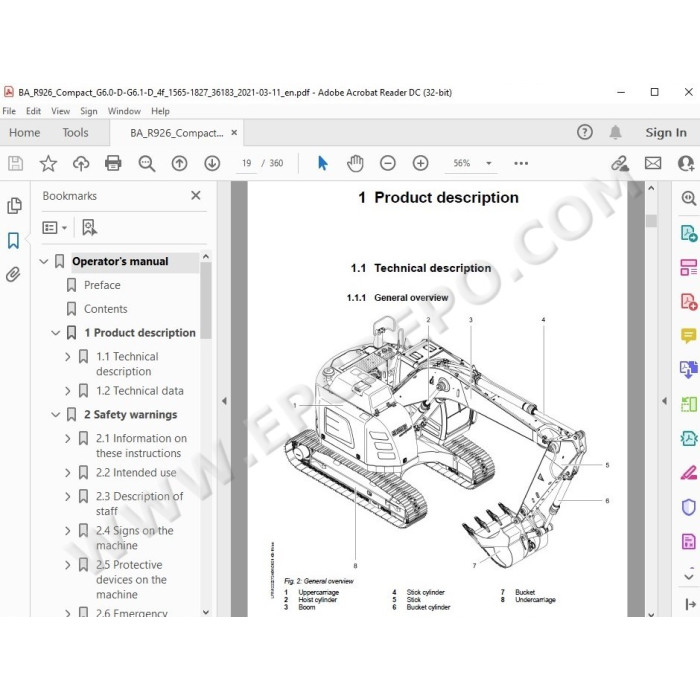
Task: Click the find bookmark icon
Action: (89, 228)
